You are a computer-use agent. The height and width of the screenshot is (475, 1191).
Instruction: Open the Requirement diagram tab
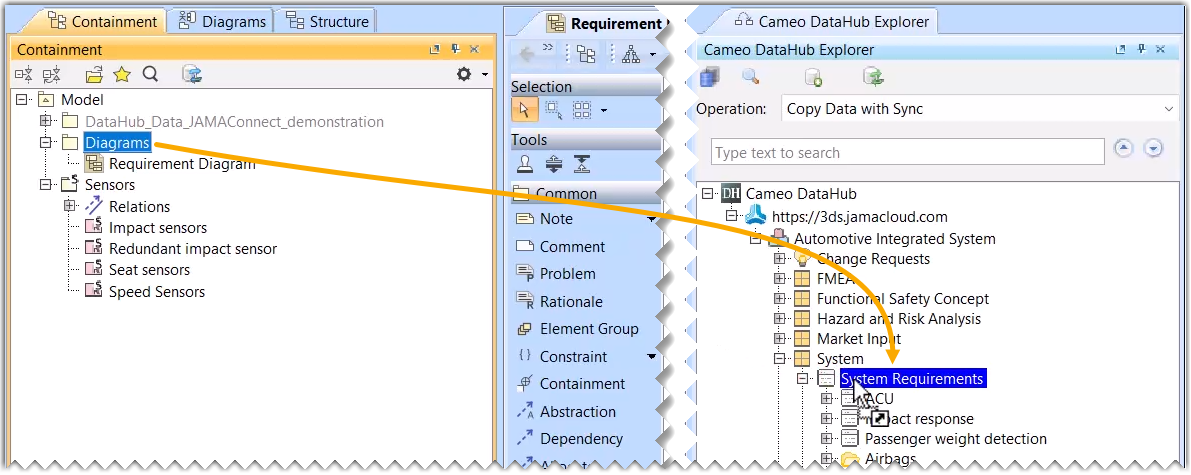[604, 24]
